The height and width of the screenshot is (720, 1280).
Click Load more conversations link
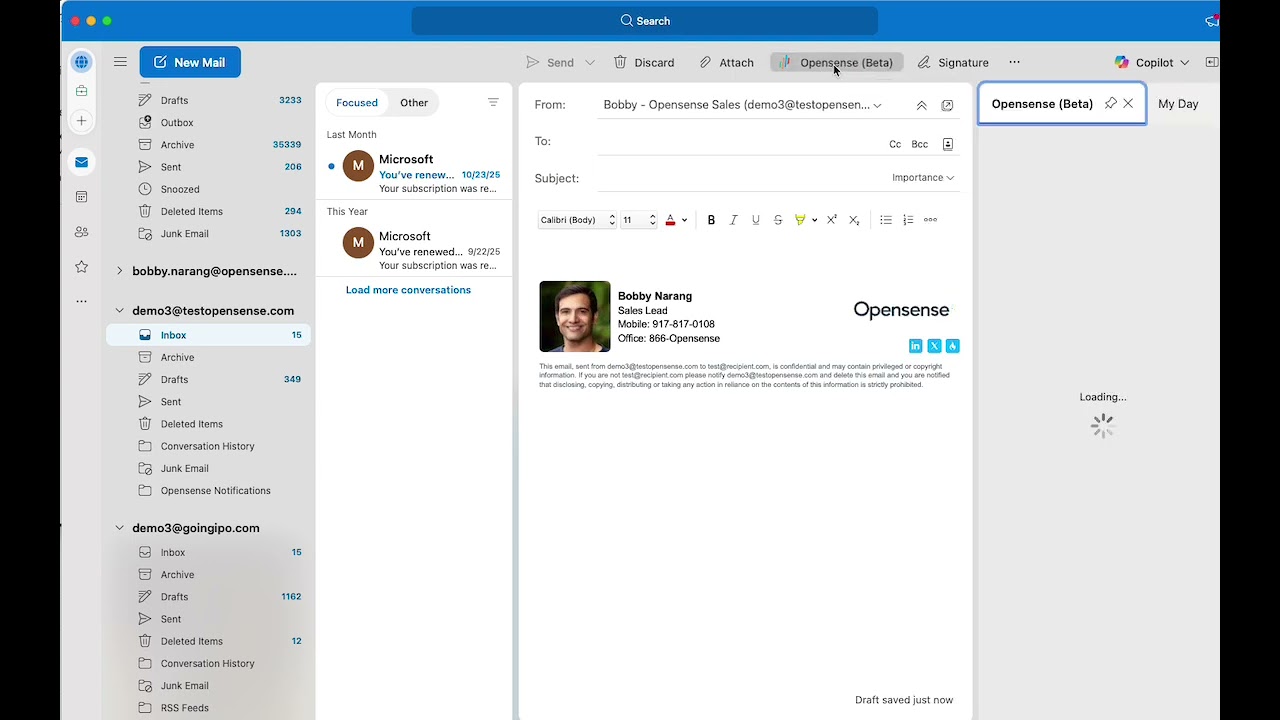click(408, 290)
